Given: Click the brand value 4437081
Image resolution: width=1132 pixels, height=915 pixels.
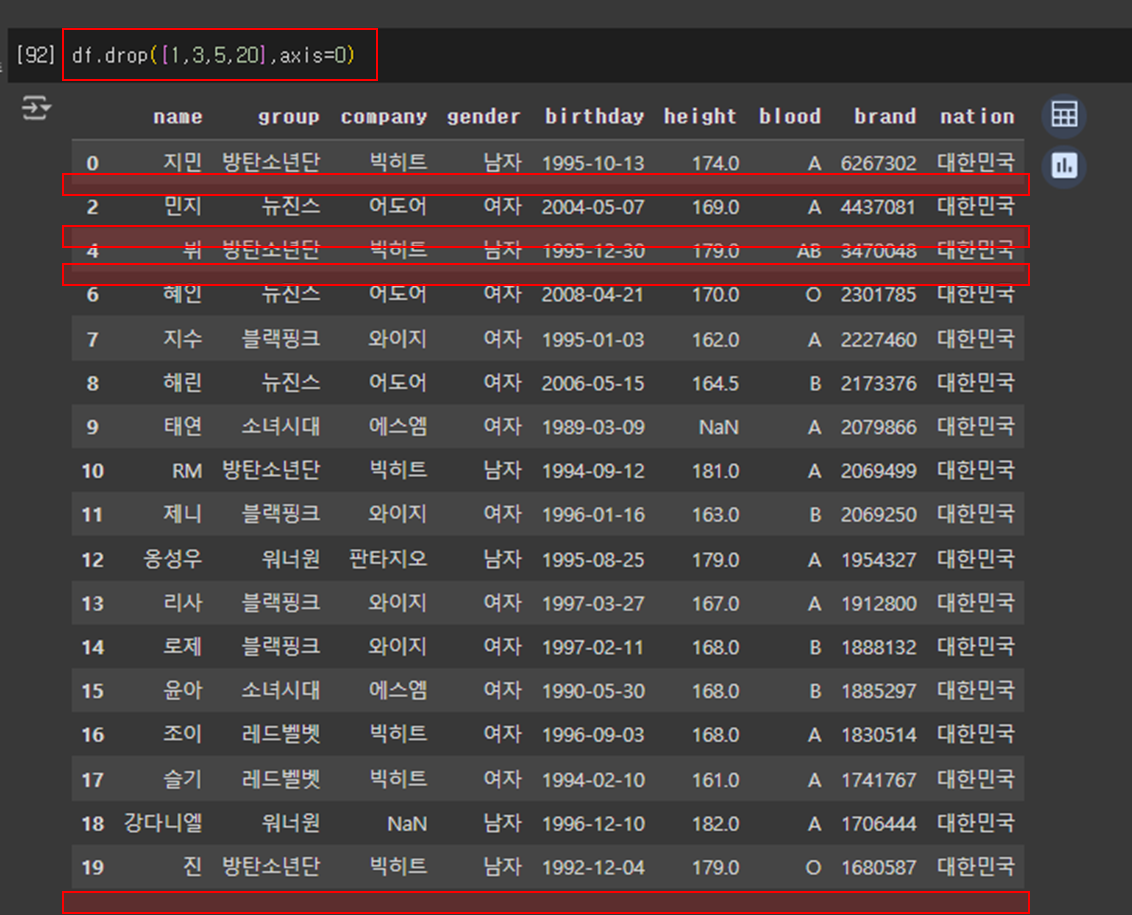Looking at the screenshot, I should (879, 207).
